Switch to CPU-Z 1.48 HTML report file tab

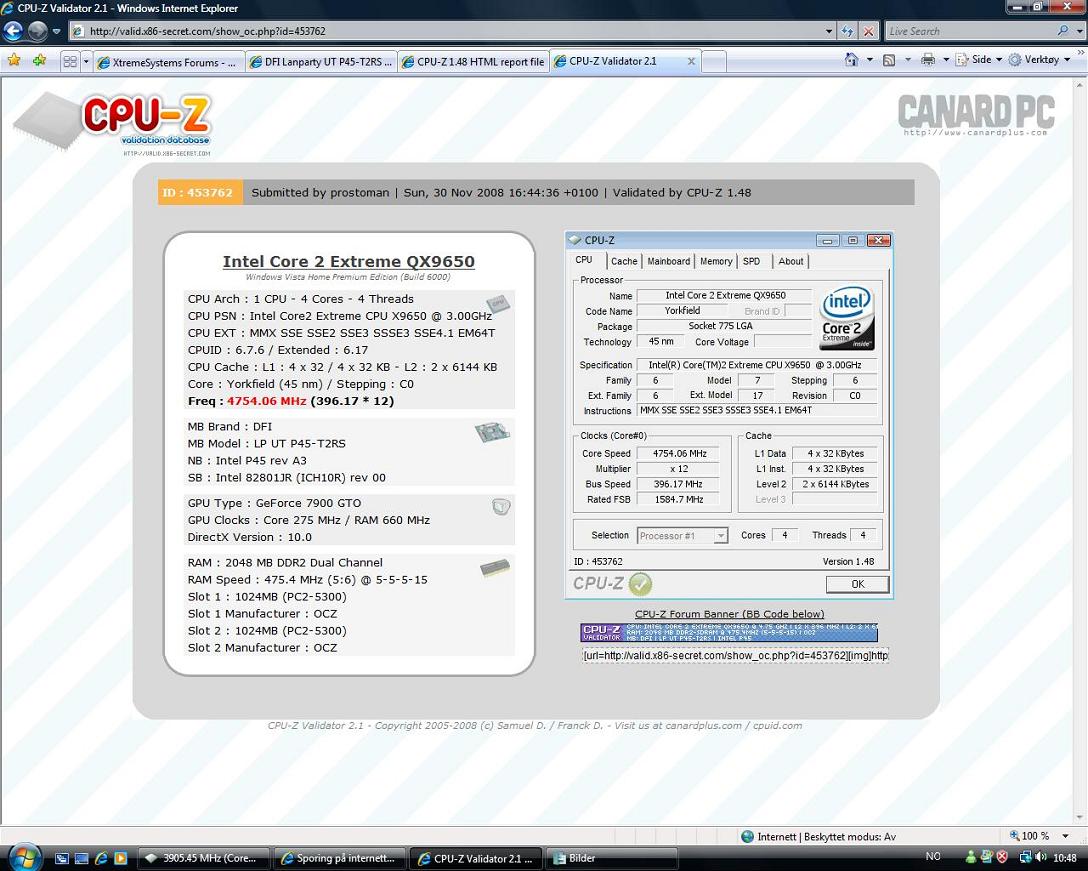click(x=474, y=62)
